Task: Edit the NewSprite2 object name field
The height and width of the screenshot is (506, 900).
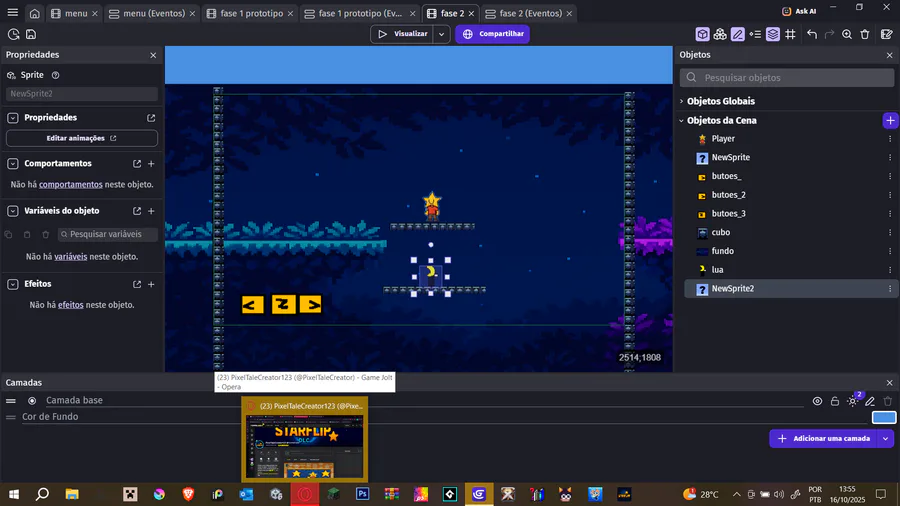Action: [82, 94]
